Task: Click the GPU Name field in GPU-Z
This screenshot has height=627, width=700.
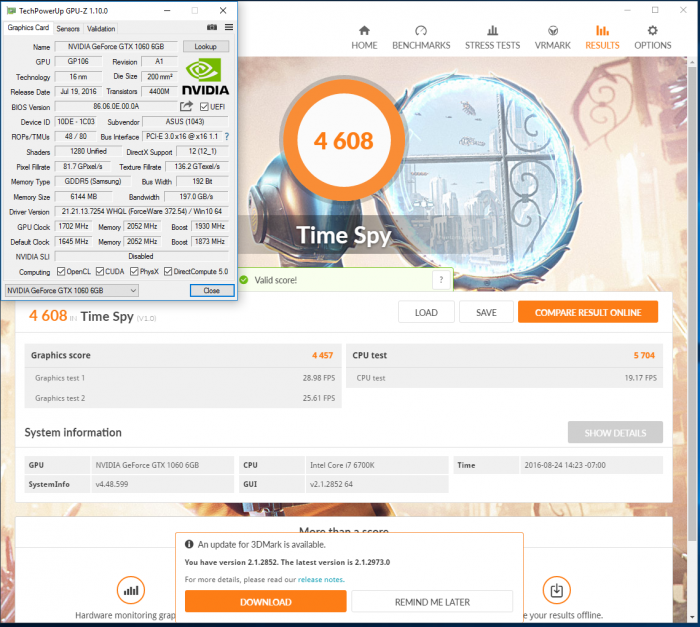Action: [116, 46]
